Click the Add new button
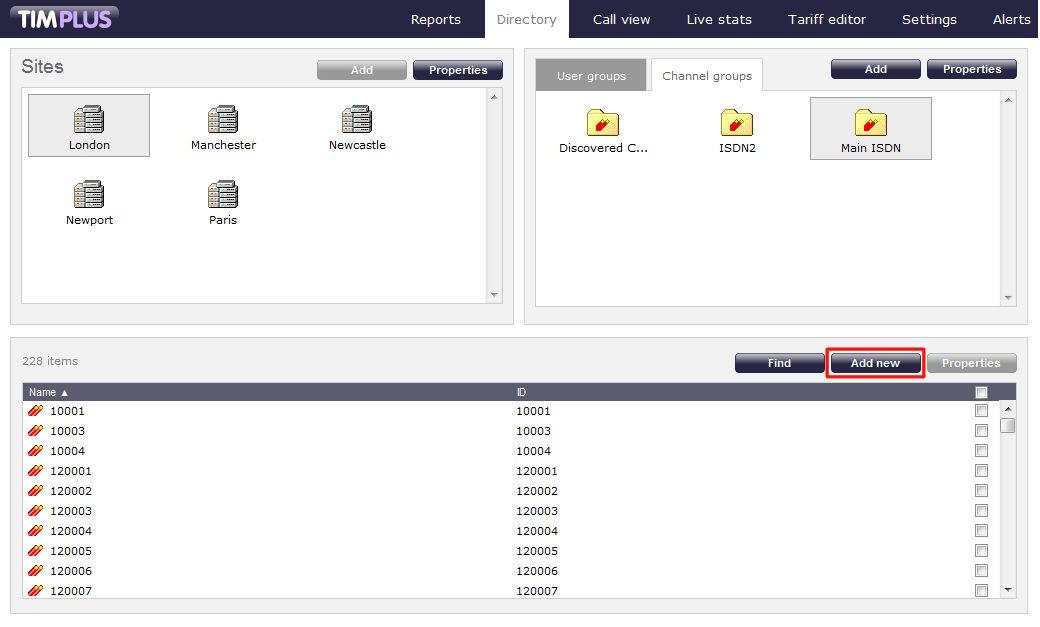The width and height of the screenshot is (1040, 627). tap(875, 363)
